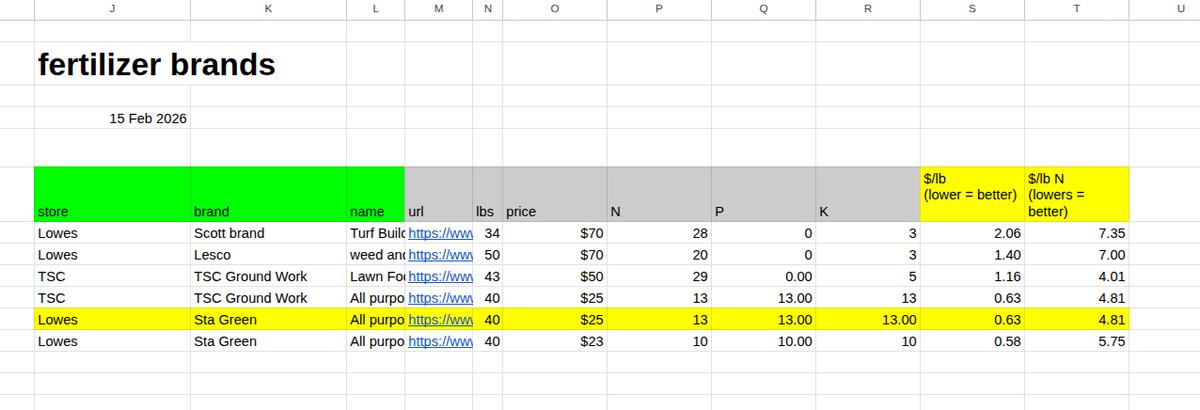Select column L header
This screenshot has height=410, width=1200.
coord(375,8)
